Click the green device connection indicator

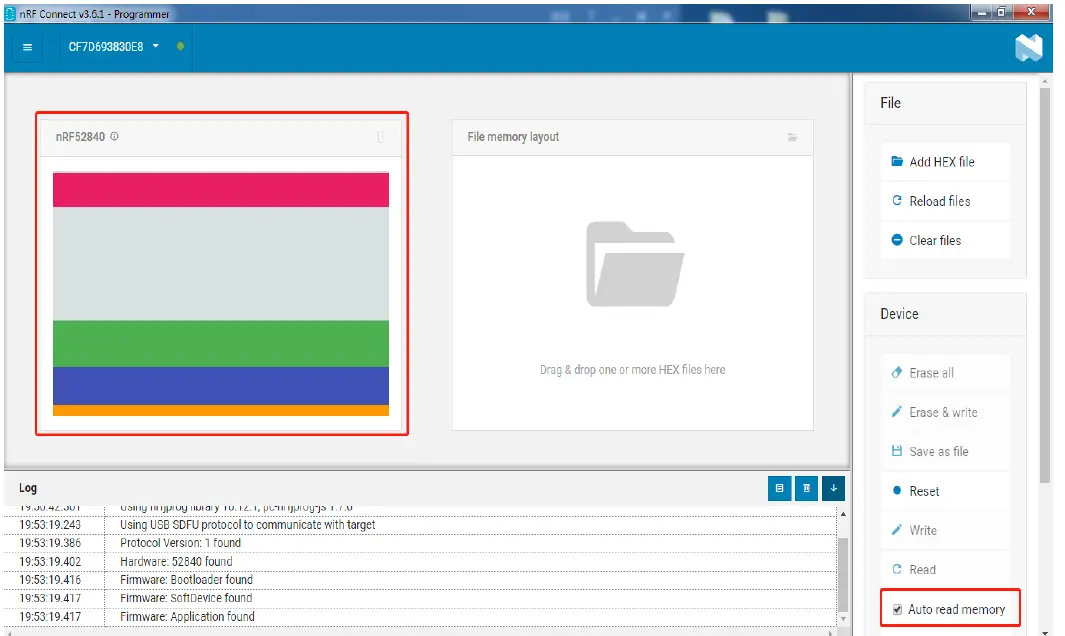pyautogui.click(x=180, y=46)
